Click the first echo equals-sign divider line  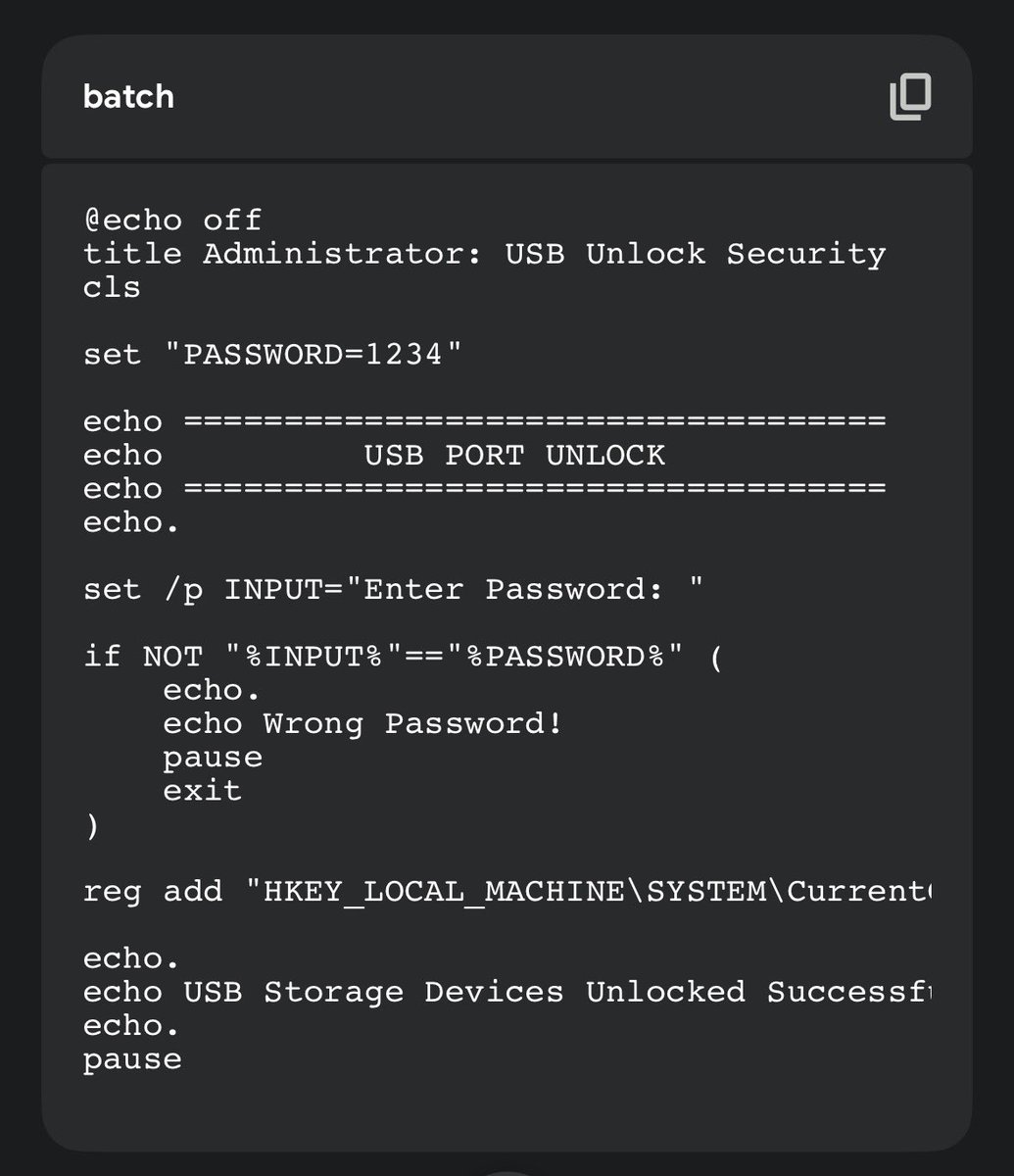coord(485,421)
